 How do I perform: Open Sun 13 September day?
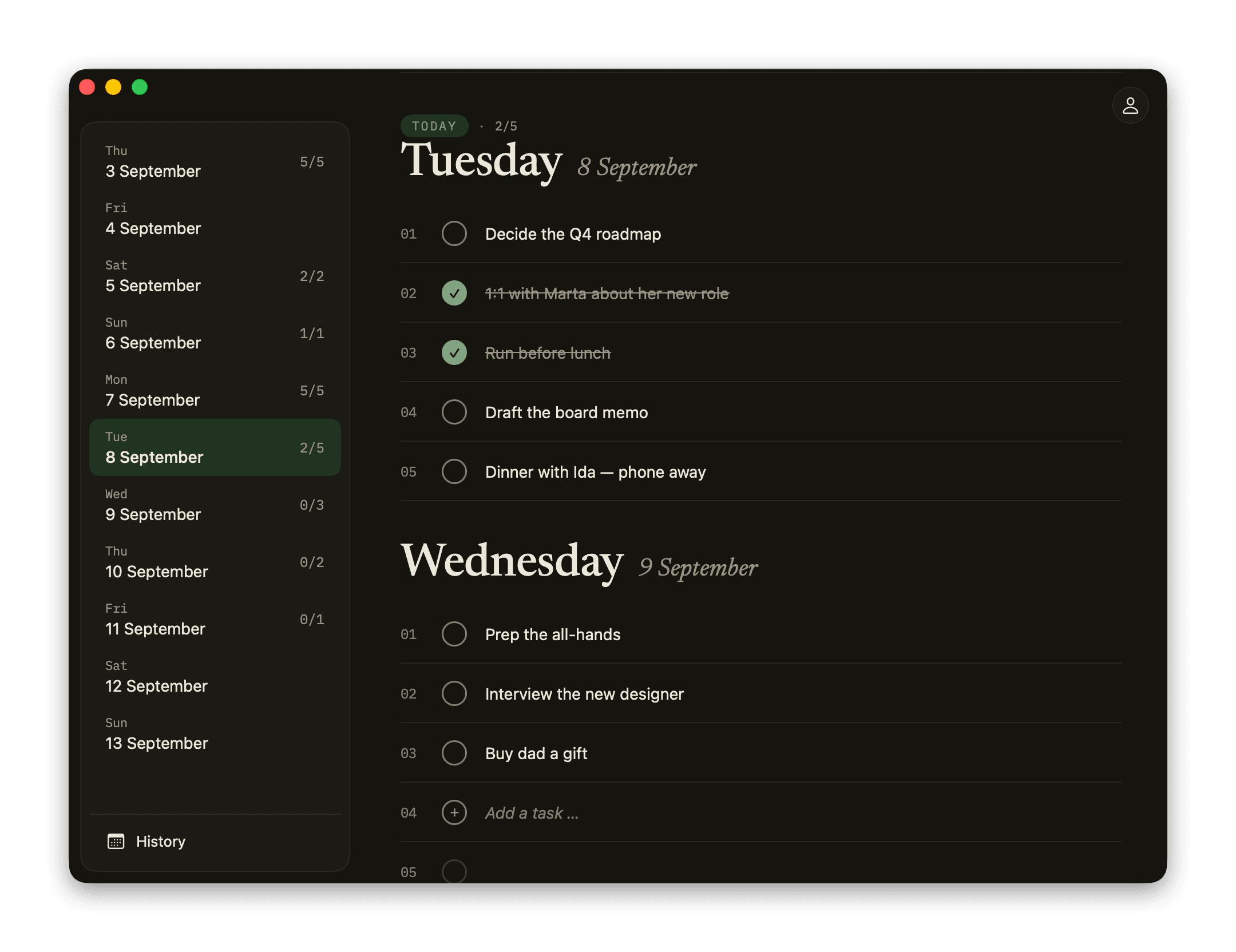click(215, 733)
